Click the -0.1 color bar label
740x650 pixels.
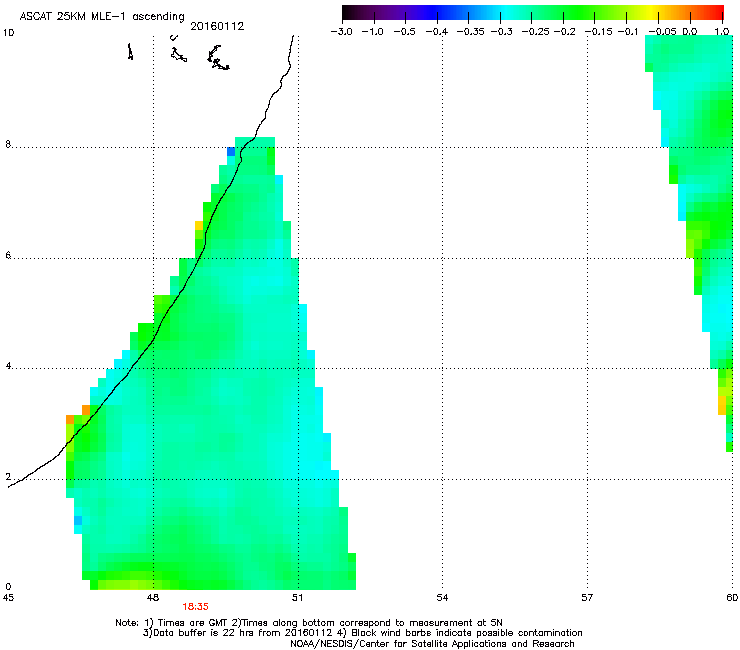coord(628,32)
